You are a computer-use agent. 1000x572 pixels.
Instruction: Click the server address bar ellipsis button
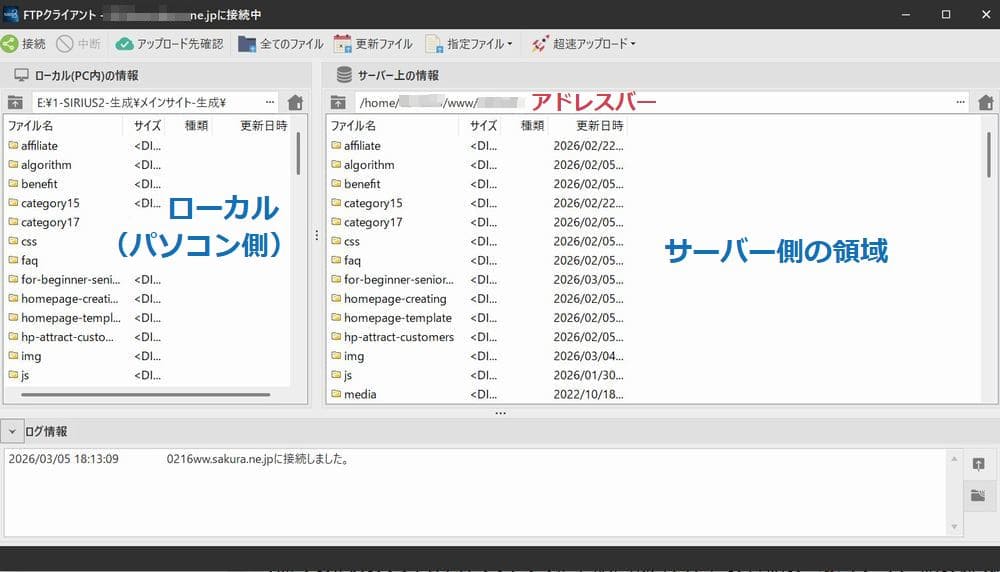[961, 102]
